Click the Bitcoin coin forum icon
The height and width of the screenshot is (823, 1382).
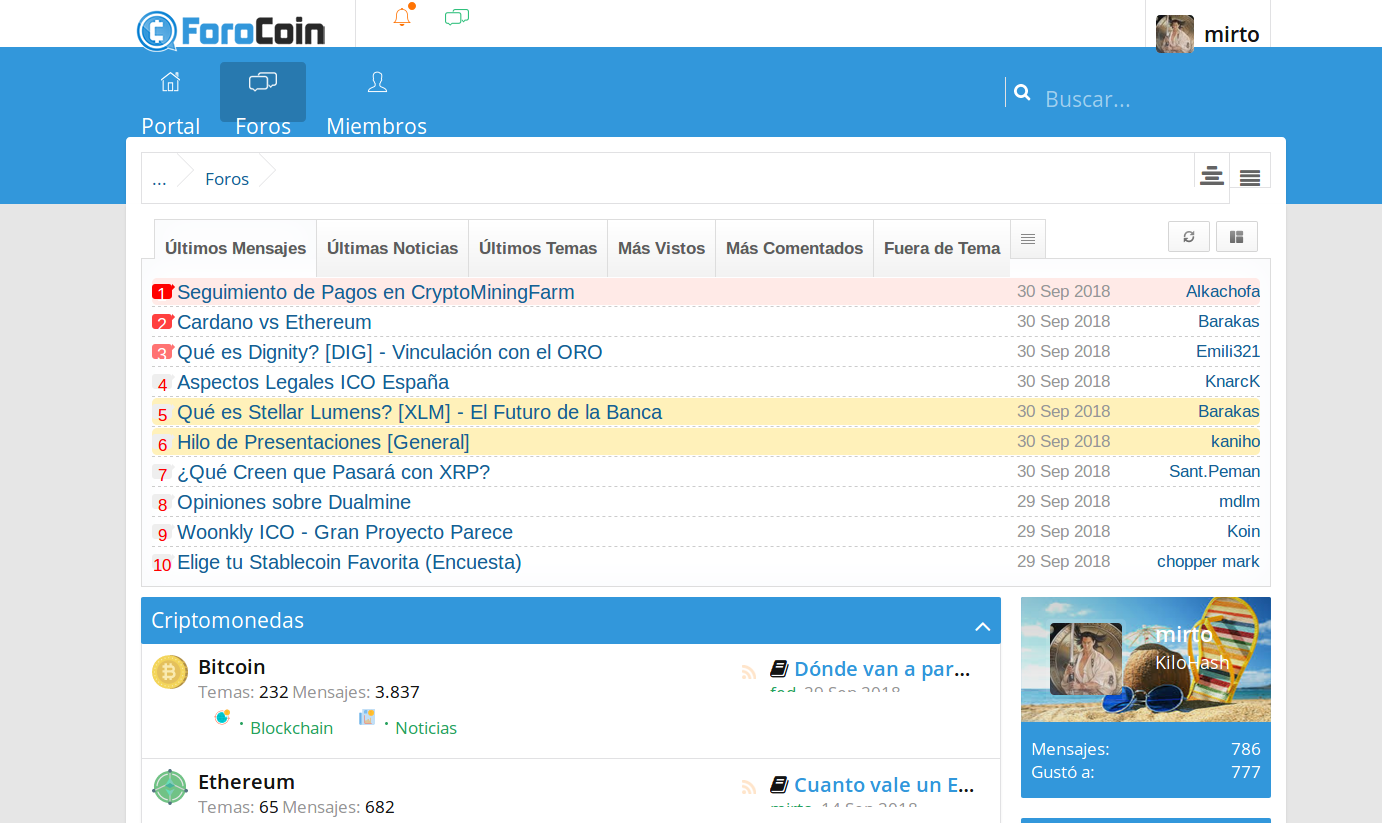pyautogui.click(x=170, y=672)
